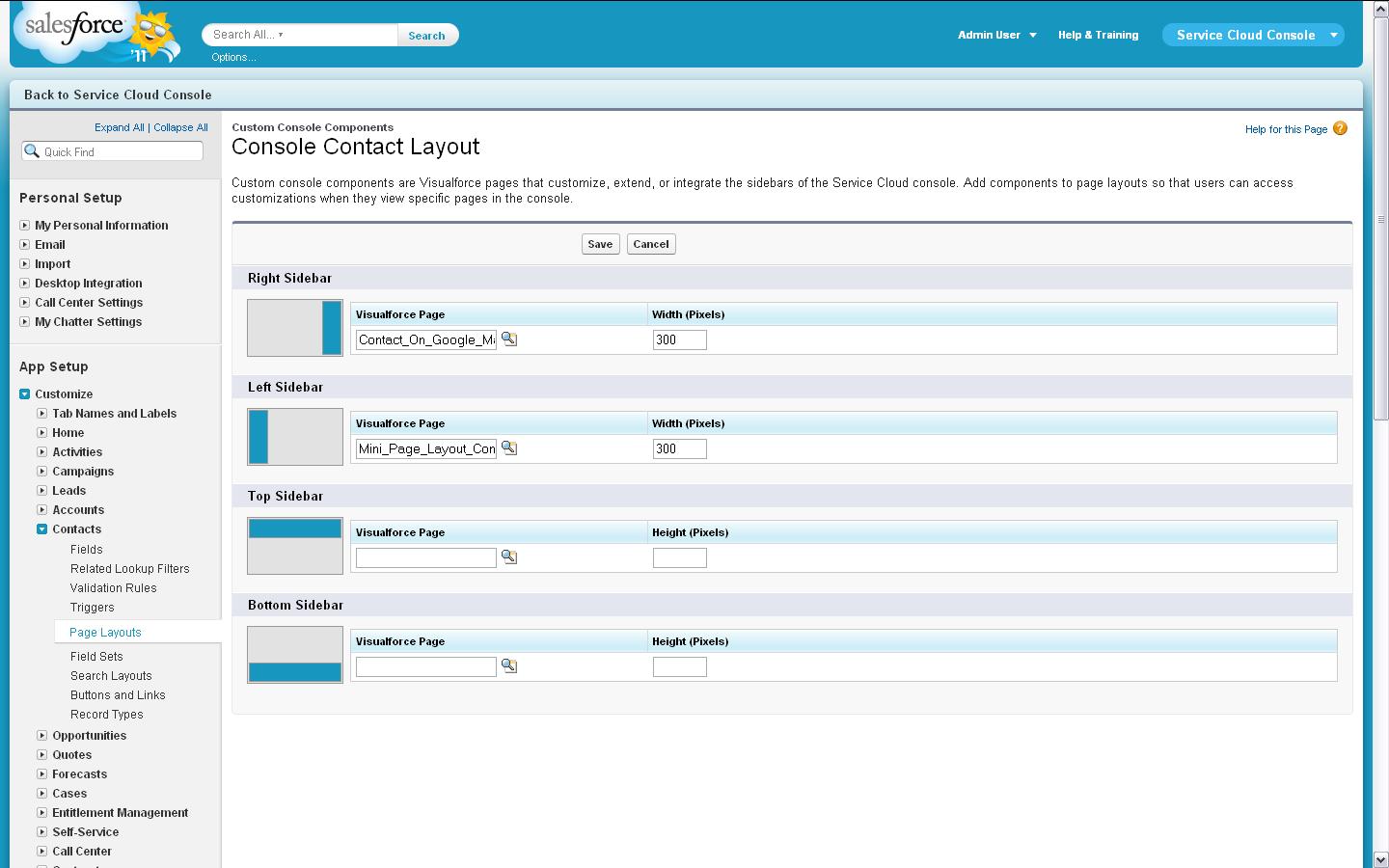This screenshot has width=1389, height=868.
Task: Select Page Layouts under Contacts
Action: (x=105, y=633)
